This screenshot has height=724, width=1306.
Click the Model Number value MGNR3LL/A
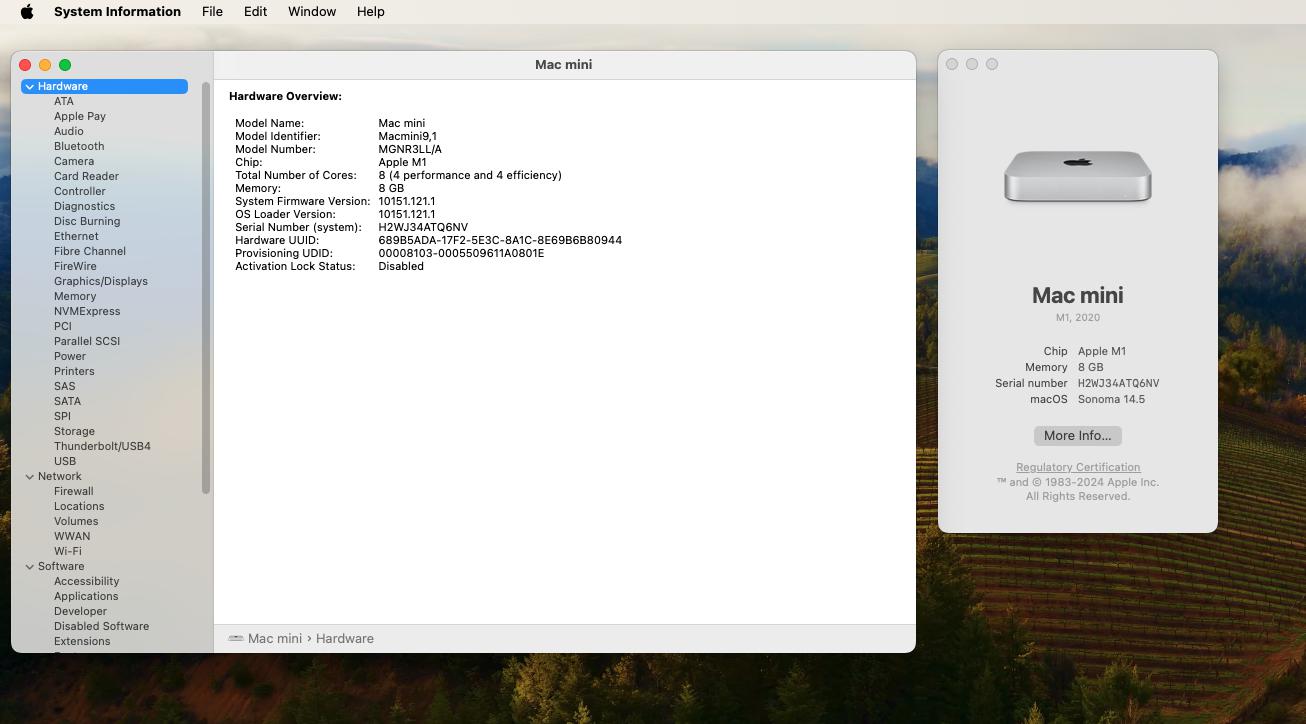(410, 149)
